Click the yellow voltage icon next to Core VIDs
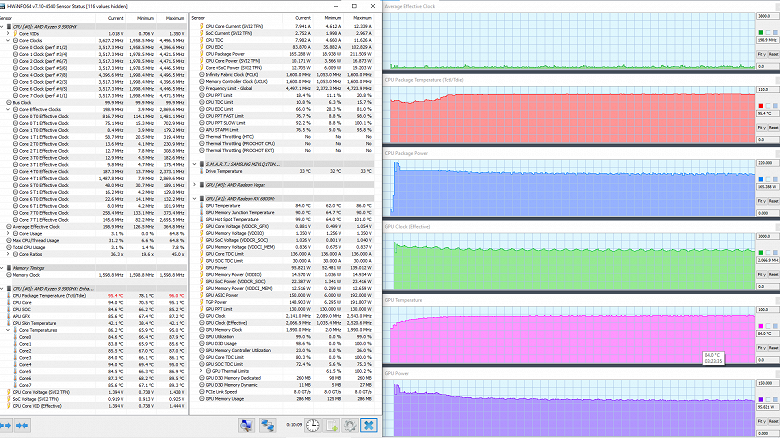The image size is (780, 438). point(15,33)
